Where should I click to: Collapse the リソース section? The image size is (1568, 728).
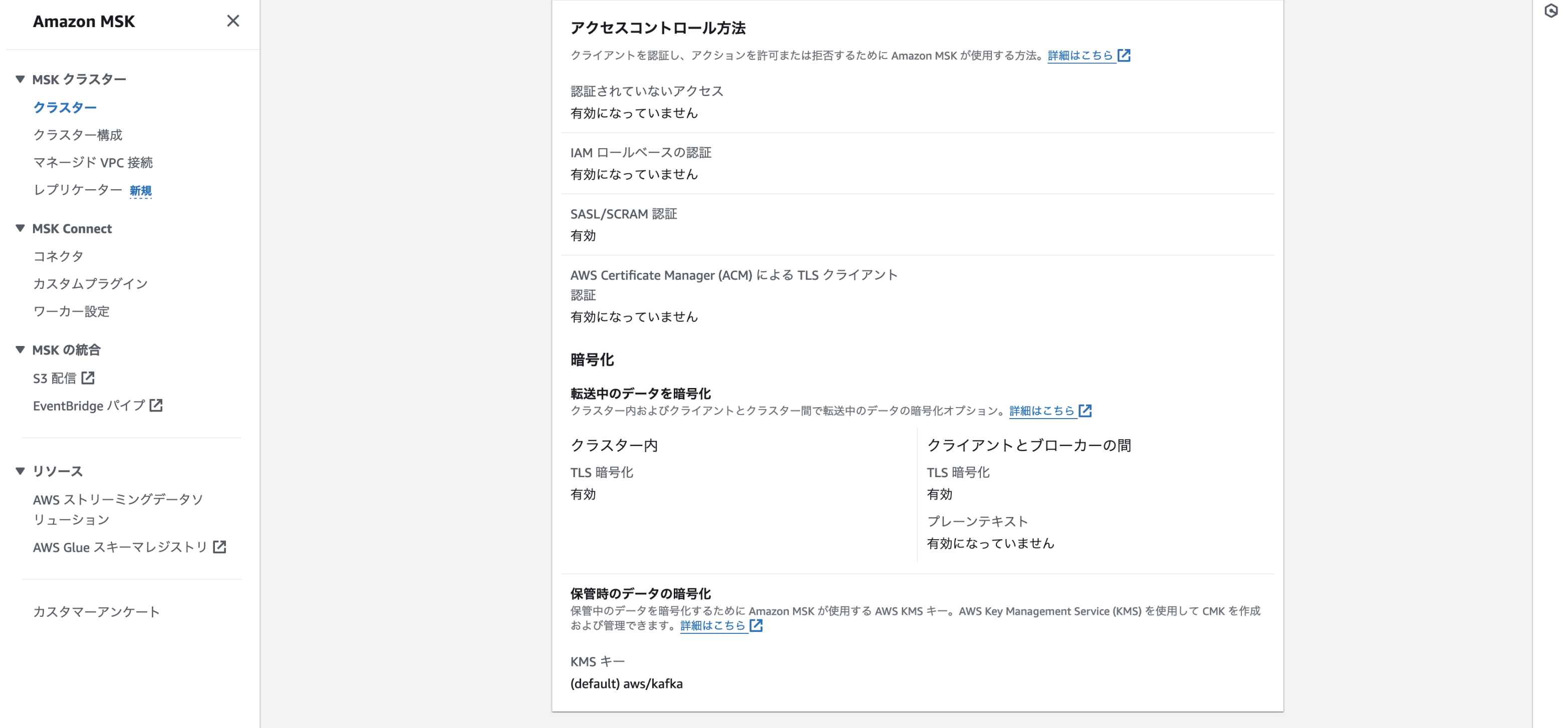[20, 471]
